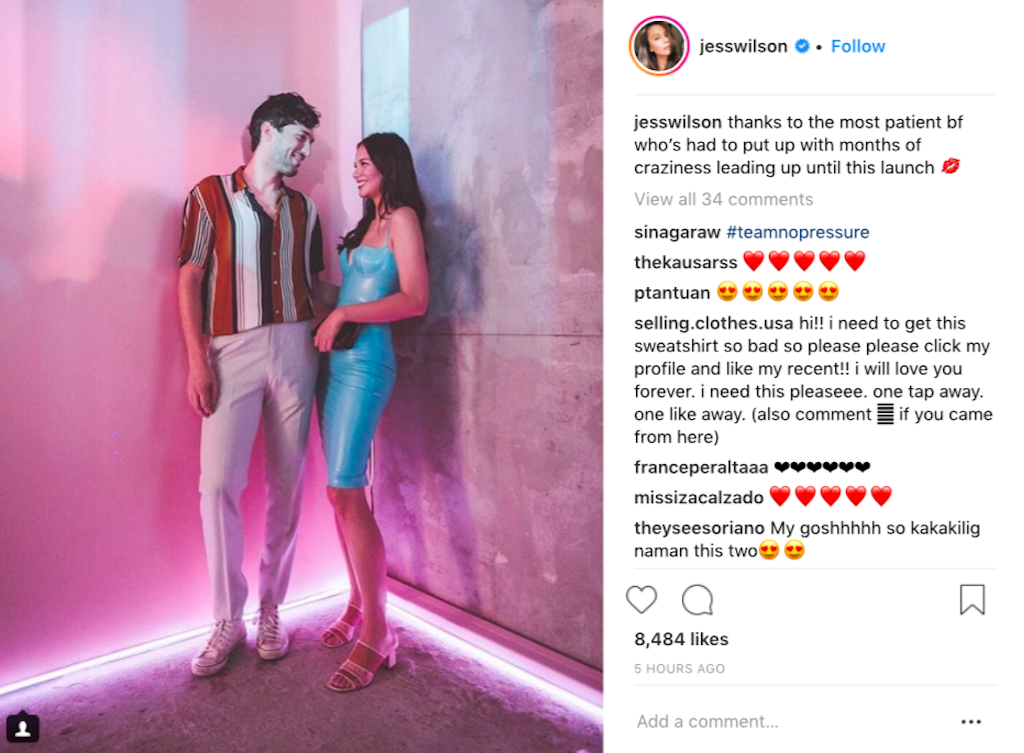1024x753 pixels.
Task: Show tagged people icon on photo
Action: click(23, 728)
